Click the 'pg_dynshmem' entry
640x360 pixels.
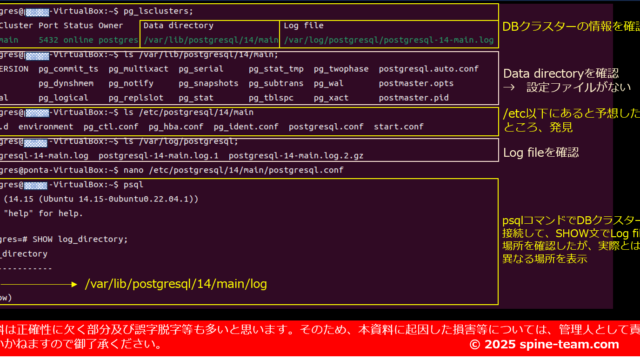click(x=66, y=83)
